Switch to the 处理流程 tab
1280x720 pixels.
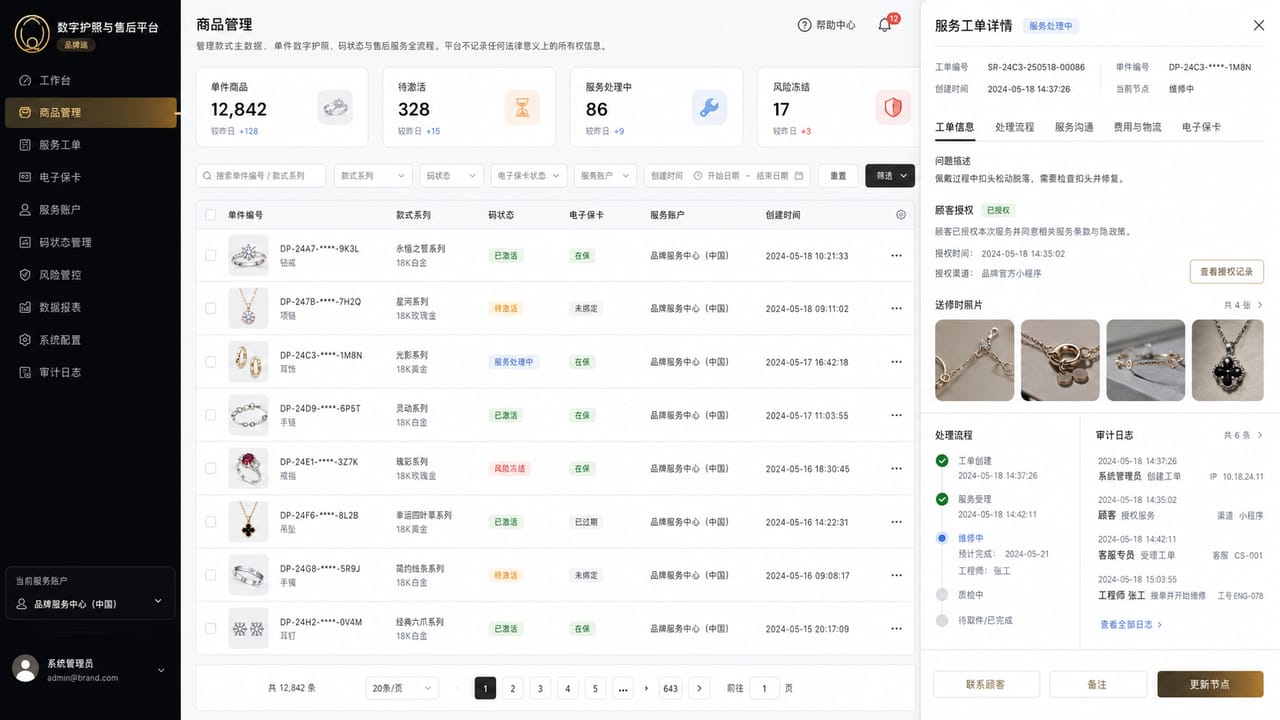(1014, 127)
